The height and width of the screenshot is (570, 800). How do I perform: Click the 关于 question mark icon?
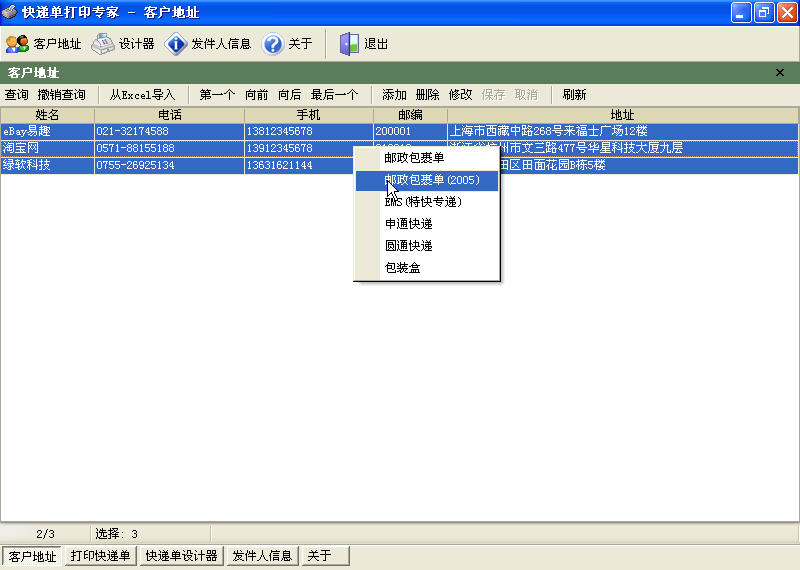(x=272, y=44)
